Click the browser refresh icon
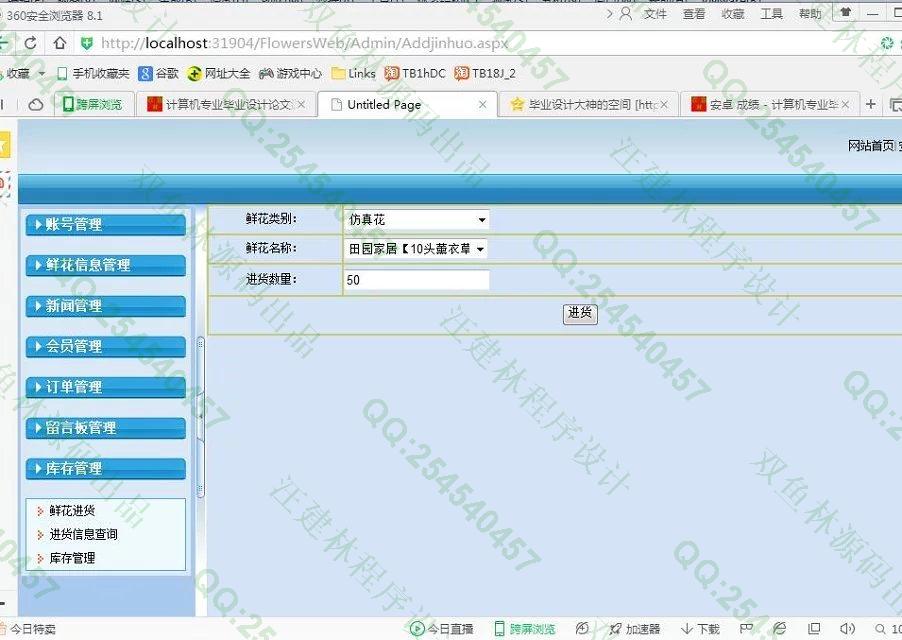902x640 pixels. pyautogui.click(x=31, y=43)
